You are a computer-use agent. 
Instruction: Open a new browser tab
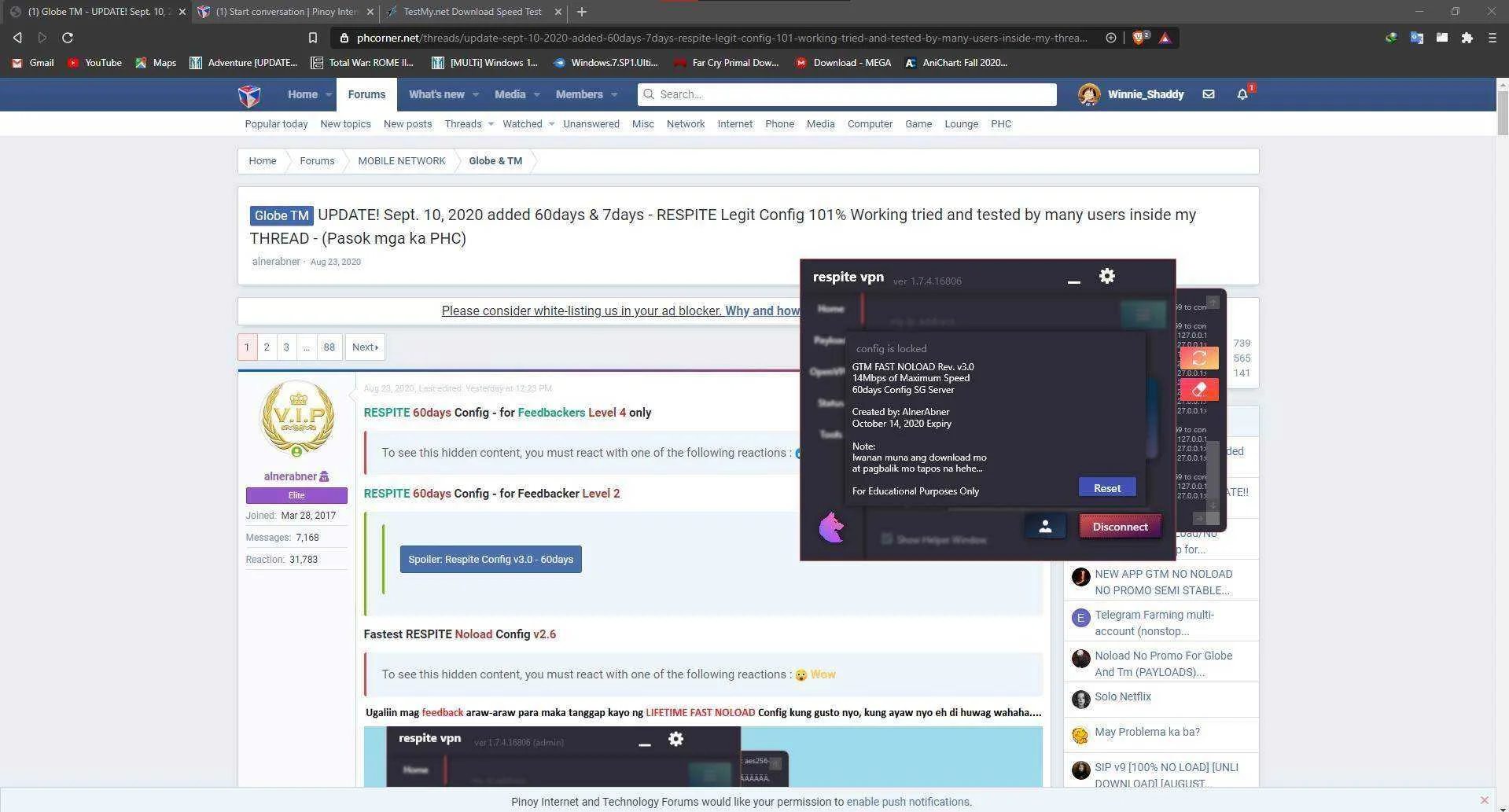[582, 12]
